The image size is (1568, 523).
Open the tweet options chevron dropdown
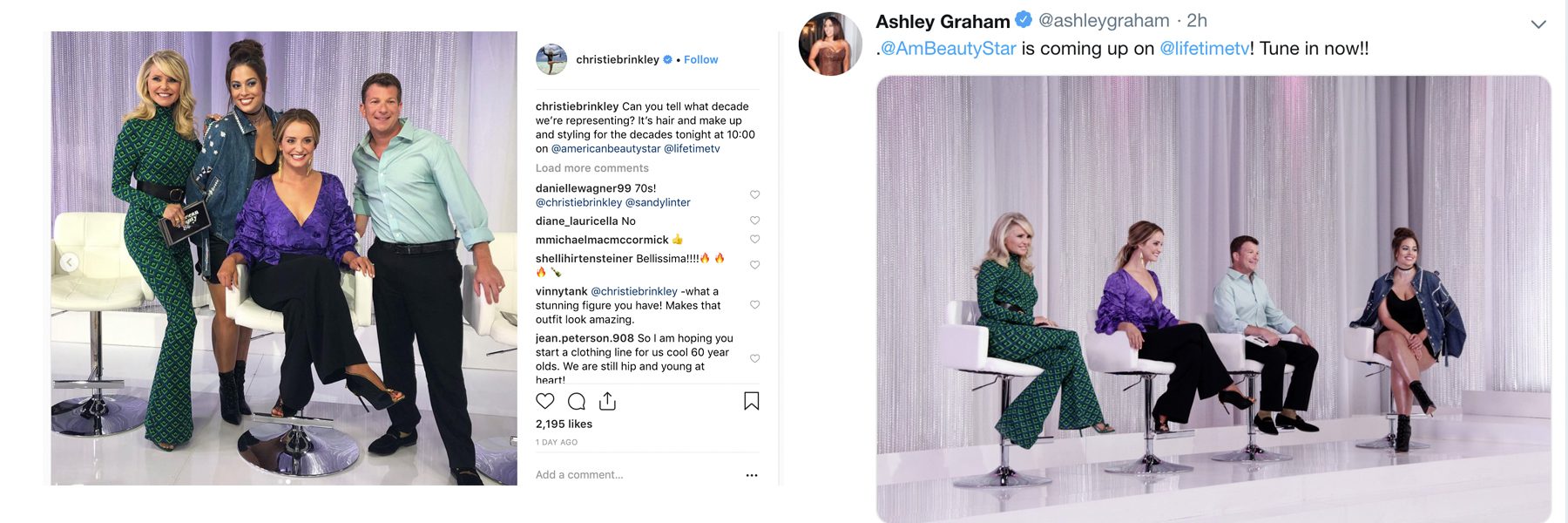click(x=1538, y=24)
